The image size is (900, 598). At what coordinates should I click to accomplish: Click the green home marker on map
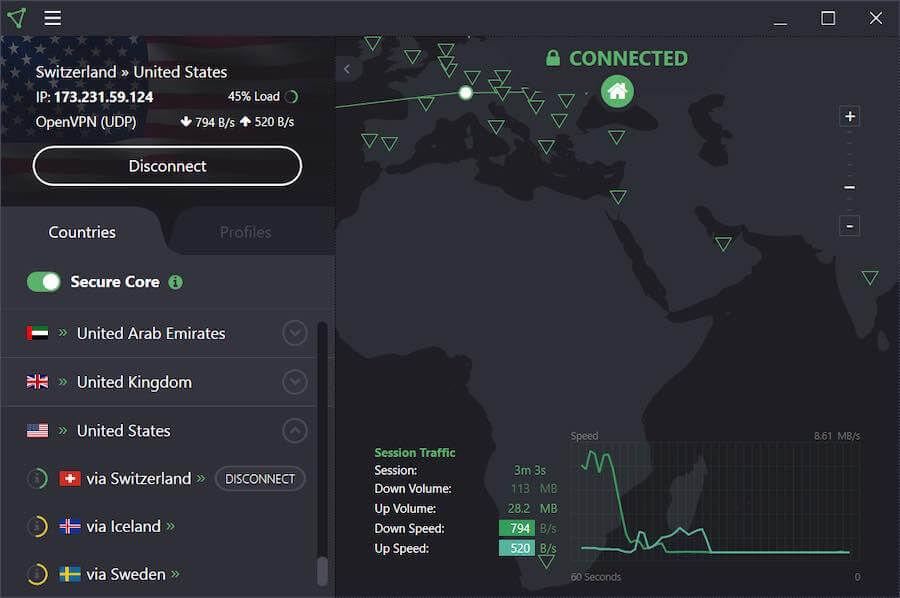pos(617,92)
